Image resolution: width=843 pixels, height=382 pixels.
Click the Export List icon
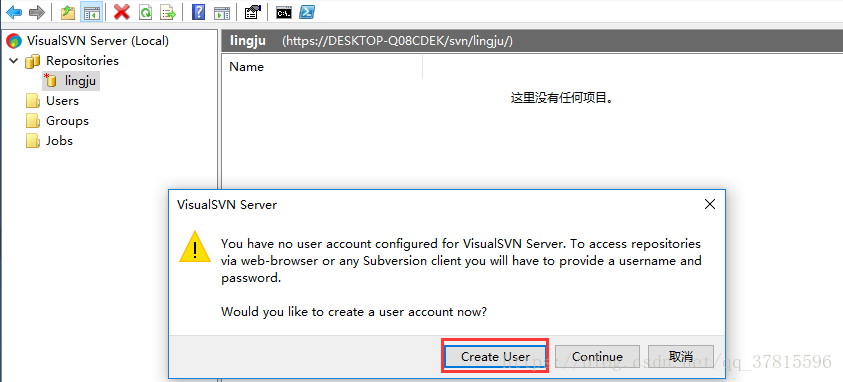[x=168, y=12]
